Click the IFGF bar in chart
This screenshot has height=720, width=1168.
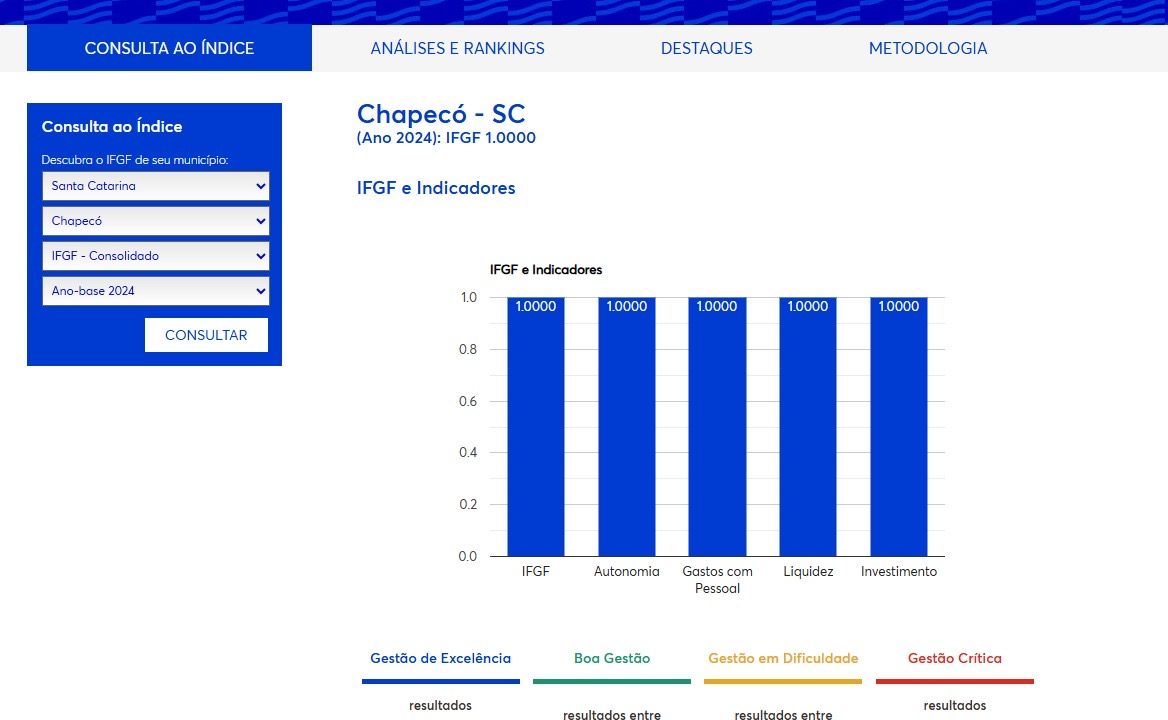click(x=535, y=430)
